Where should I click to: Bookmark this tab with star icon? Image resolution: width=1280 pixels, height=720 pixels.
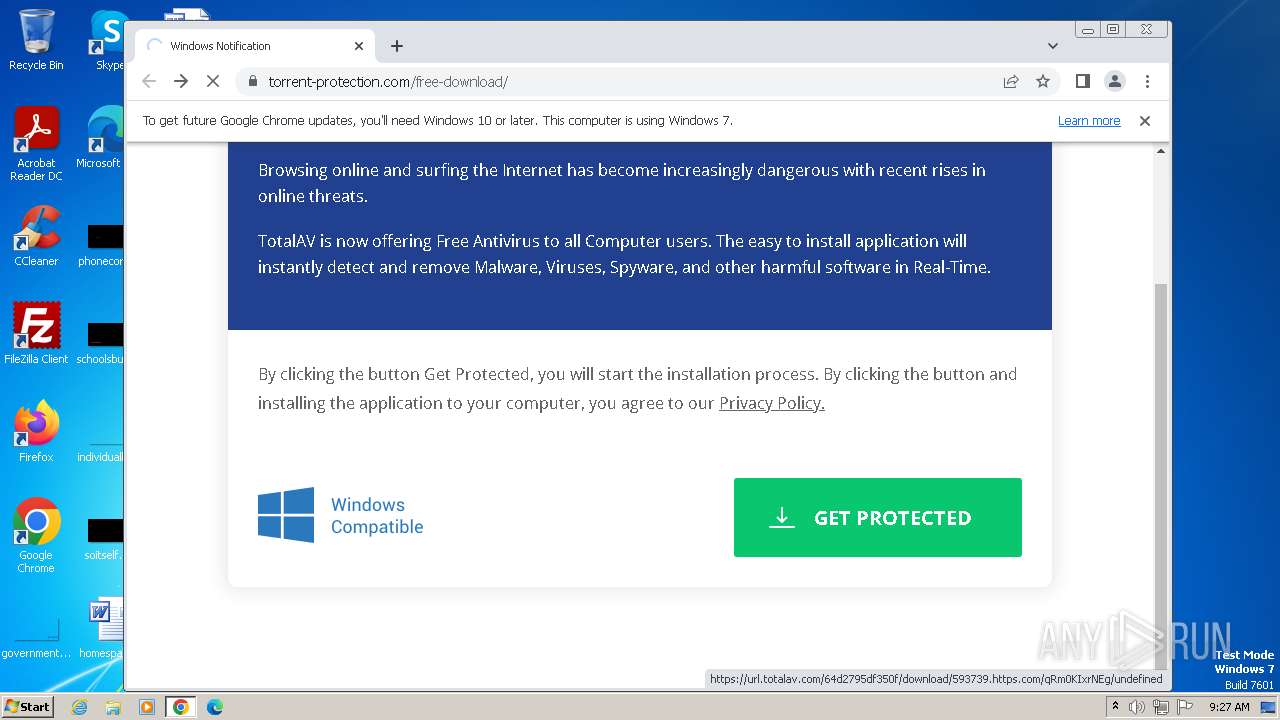click(x=1043, y=82)
